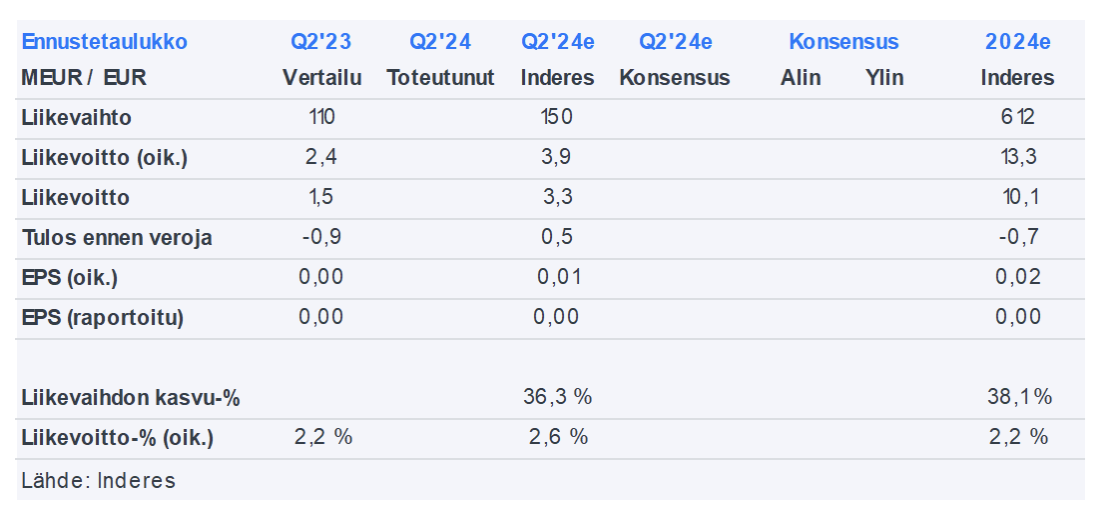Click the Liikevaihto estimate value 150
Image resolution: width=1100 pixels, height=520 pixels.
557,118
